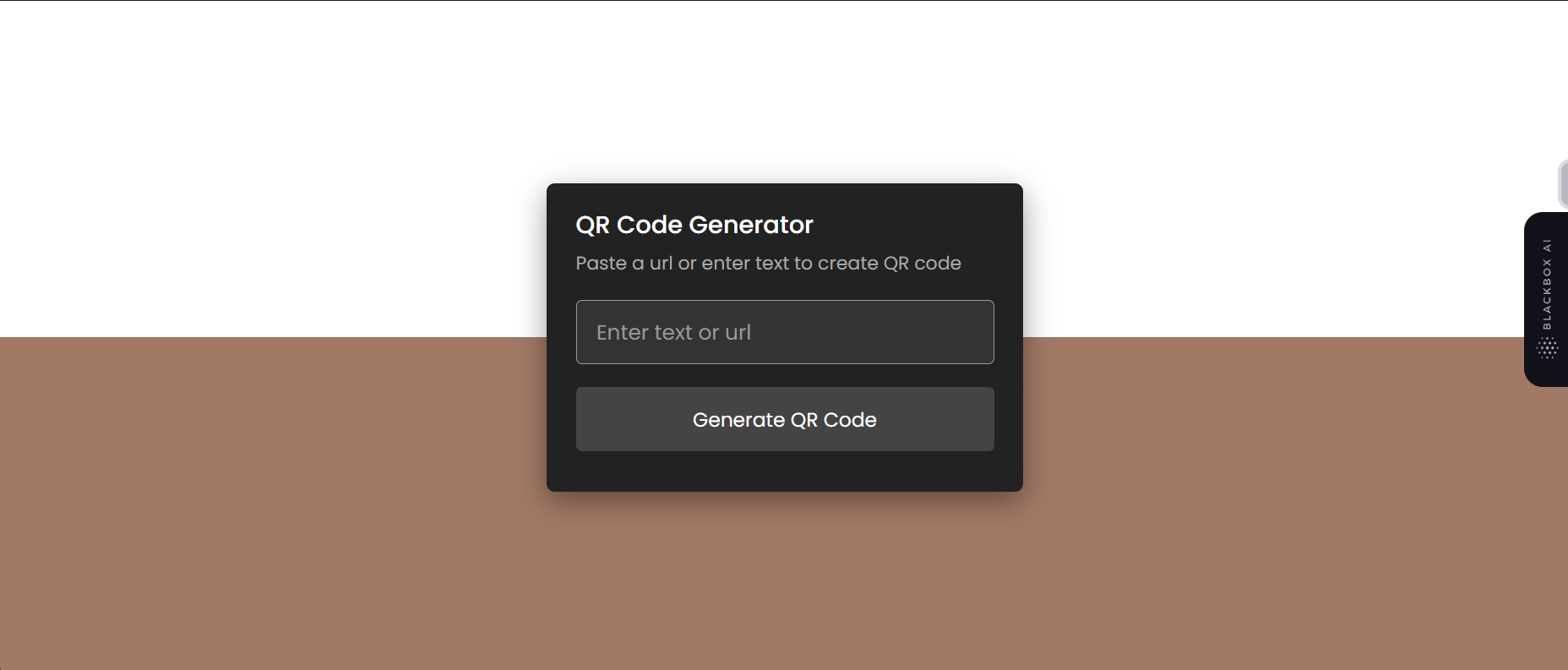This screenshot has width=1568, height=670.
Task: Click the subtitle about pasting a url
Action: tap(768, 263)
